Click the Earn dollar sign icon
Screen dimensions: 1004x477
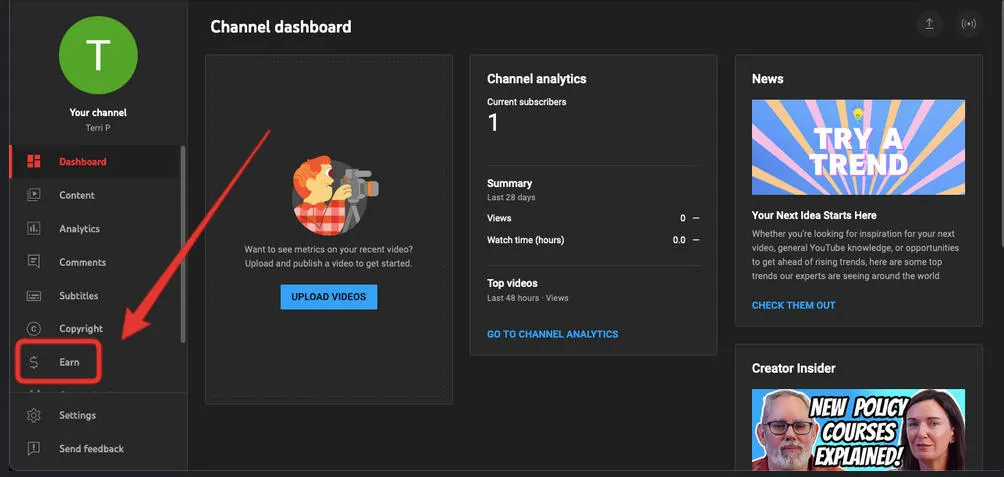click(34, 362)
